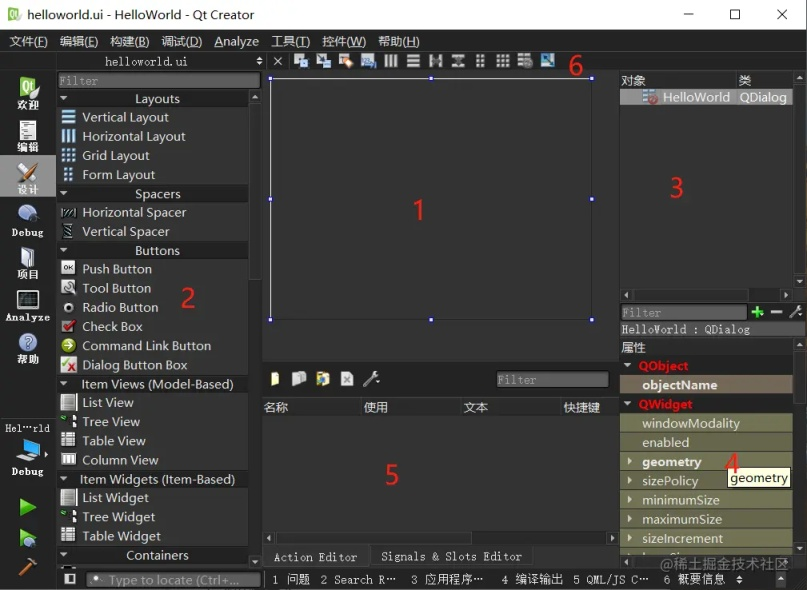807x590 pixels.
Task: Open the 1 问题 output pane
Action: [x=291, y=579]
